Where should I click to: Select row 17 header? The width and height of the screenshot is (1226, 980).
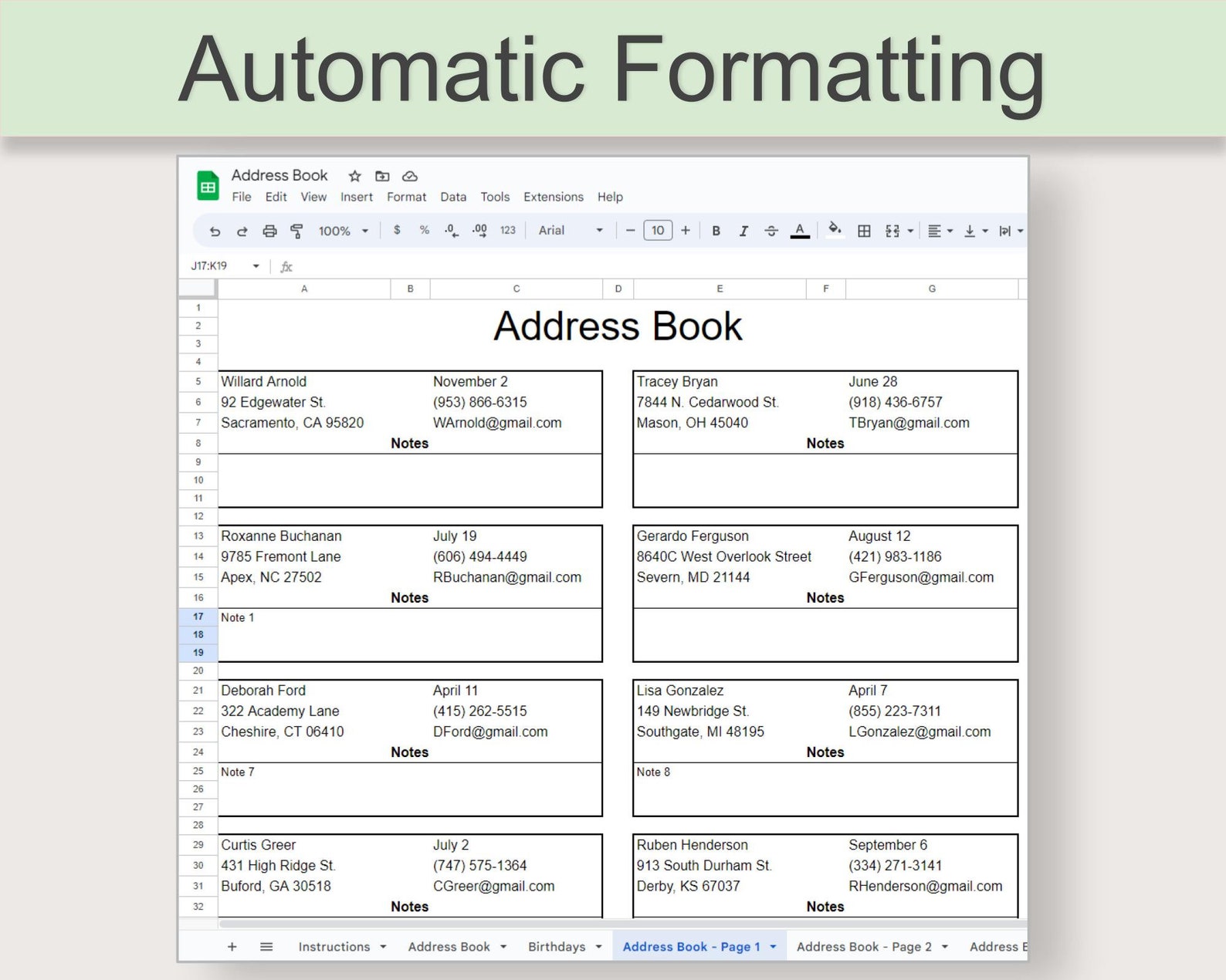click(198, 617)
